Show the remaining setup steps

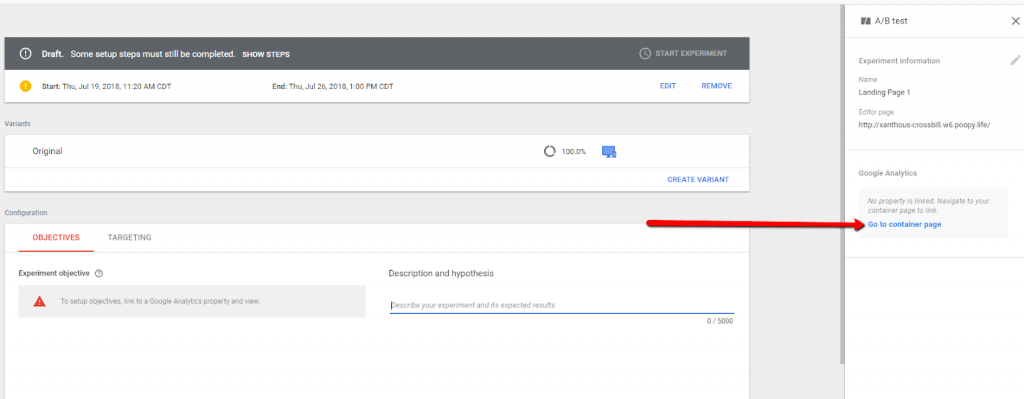coord(266,54)
